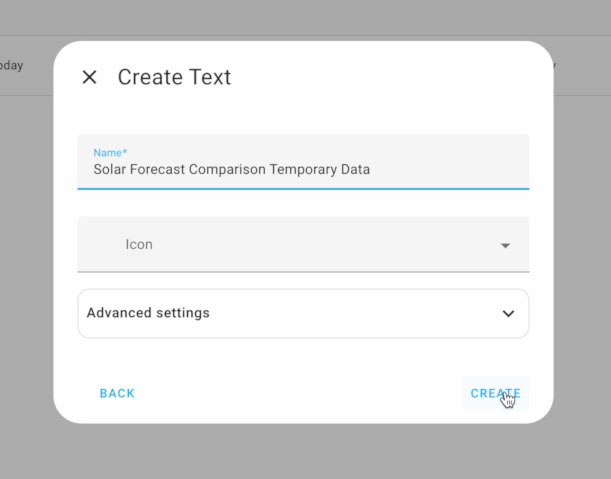This screenshot has width=611, height=479.
Task: Expand the Advanced settings section
Action: (x=303, y=313)
